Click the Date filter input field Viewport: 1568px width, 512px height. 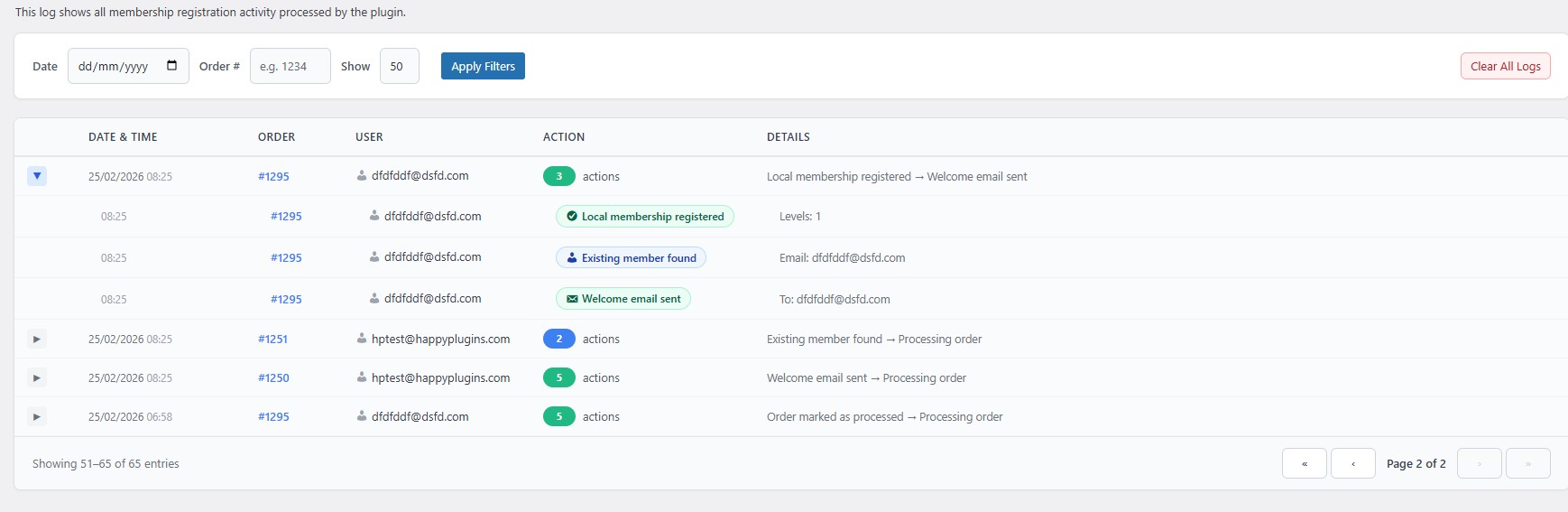tap(115, 66)
